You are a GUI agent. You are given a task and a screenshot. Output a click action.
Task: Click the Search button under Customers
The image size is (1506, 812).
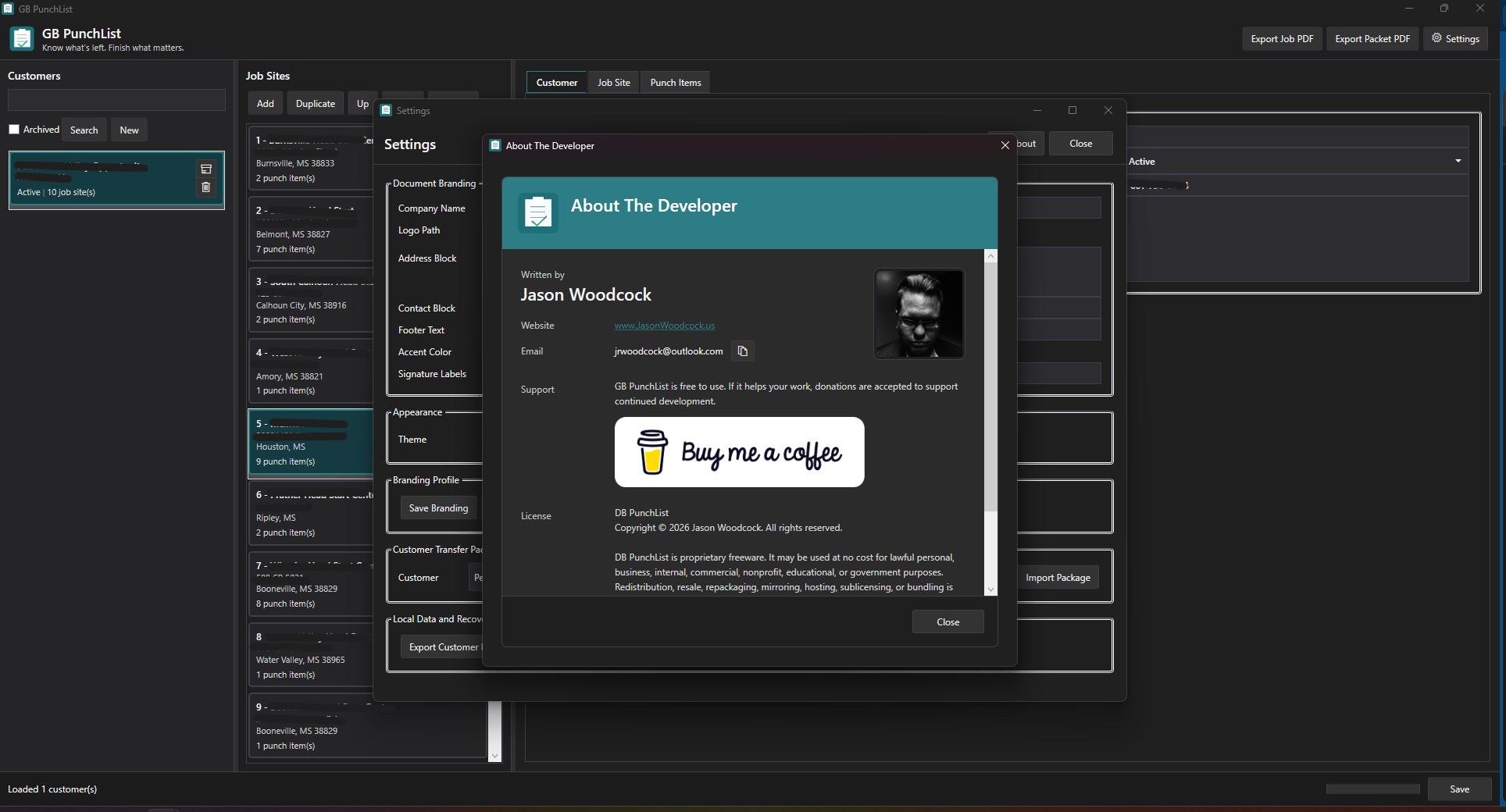click(84, 130)
